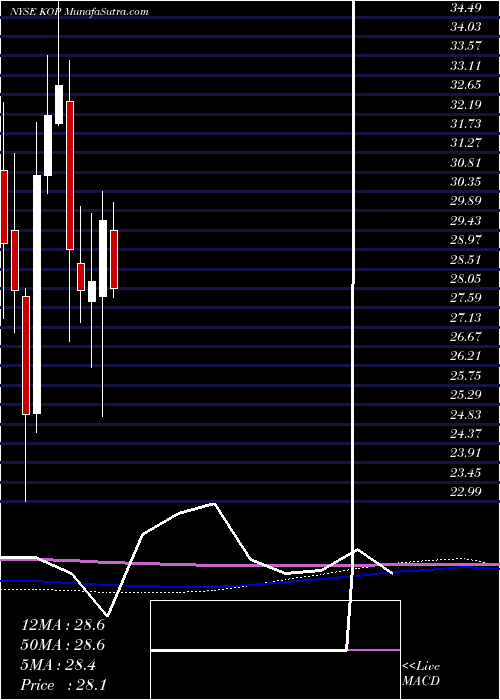Click the <<Live MACD label
This screenshot has width=500, height=700.
(421, 674)
